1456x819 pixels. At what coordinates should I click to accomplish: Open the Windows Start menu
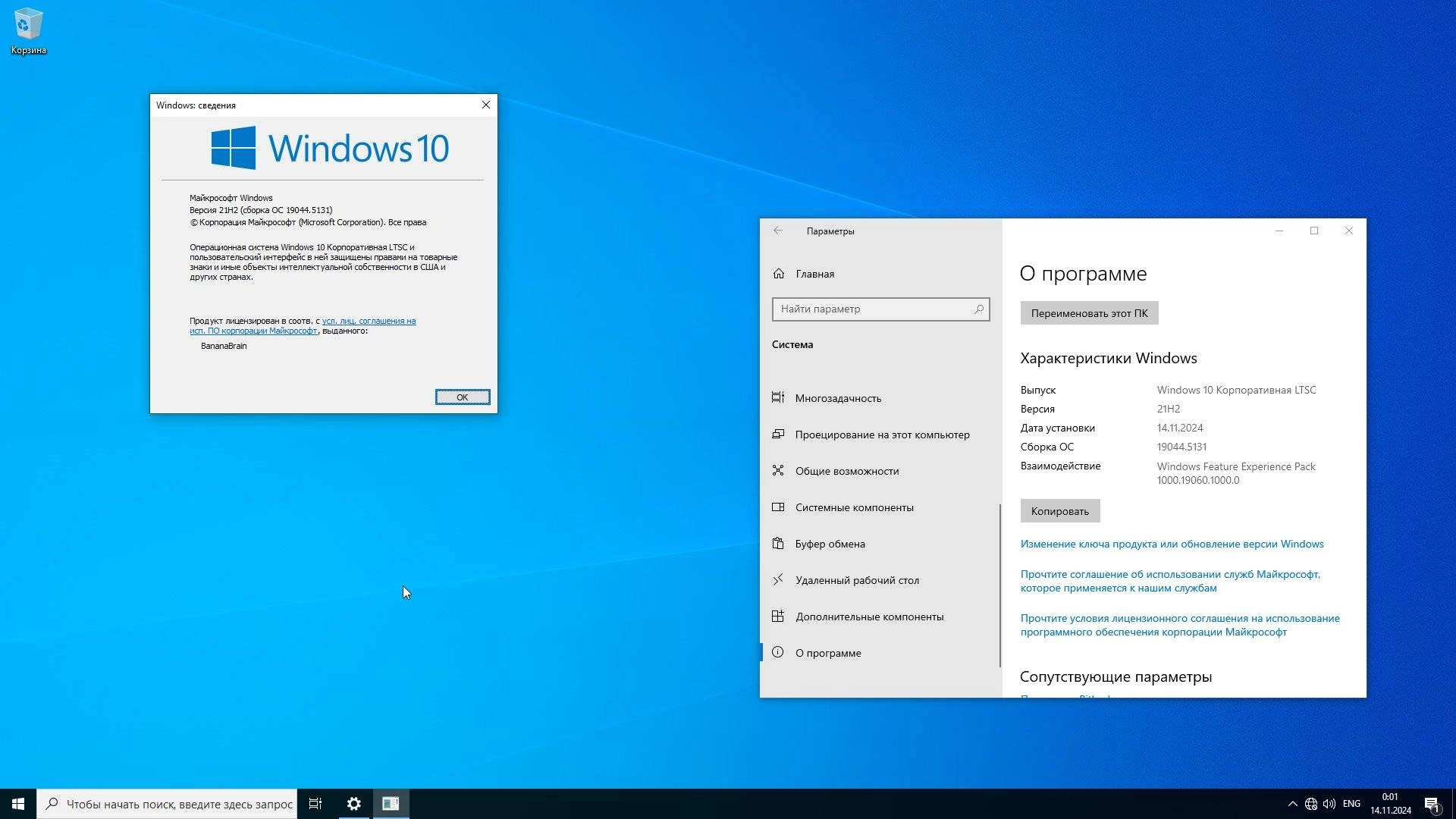pyautogui.click(x=18, y=804)
